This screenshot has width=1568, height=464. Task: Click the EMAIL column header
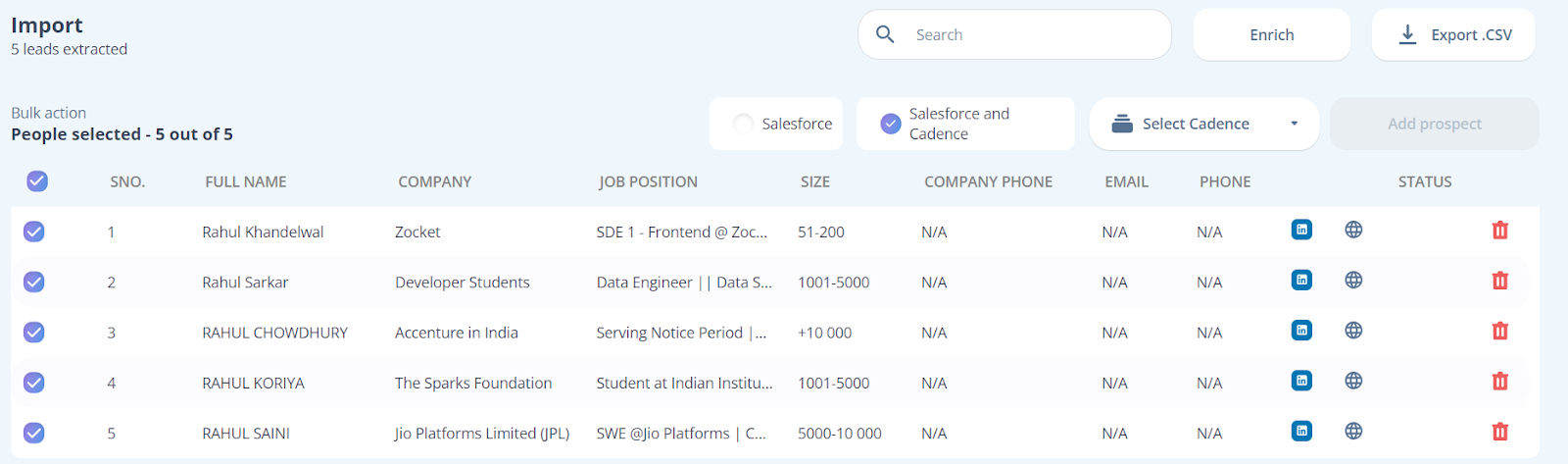(x=1127, y=181)
